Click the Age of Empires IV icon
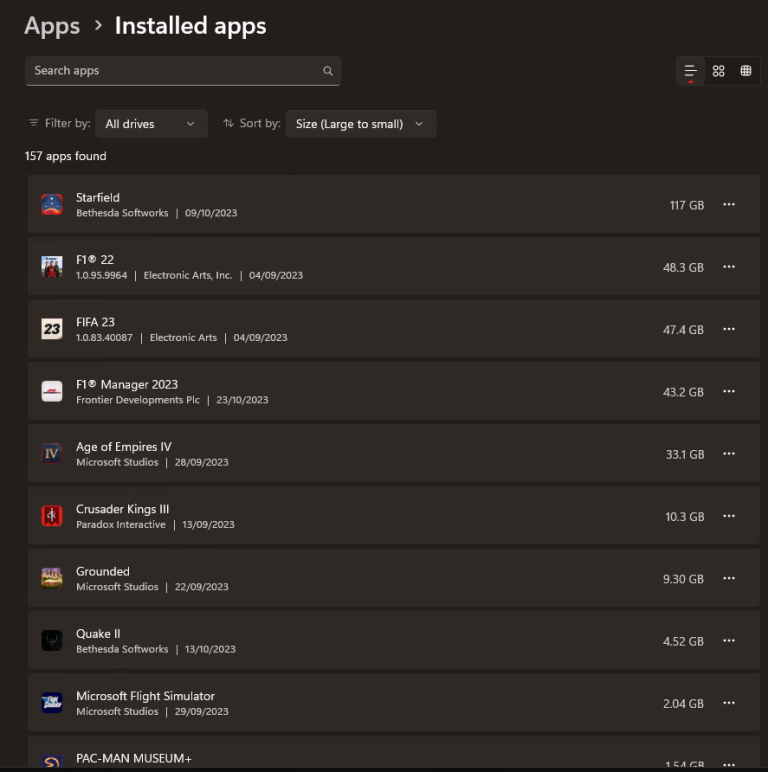Screen dimensions: 768x772 click(52, 453)
